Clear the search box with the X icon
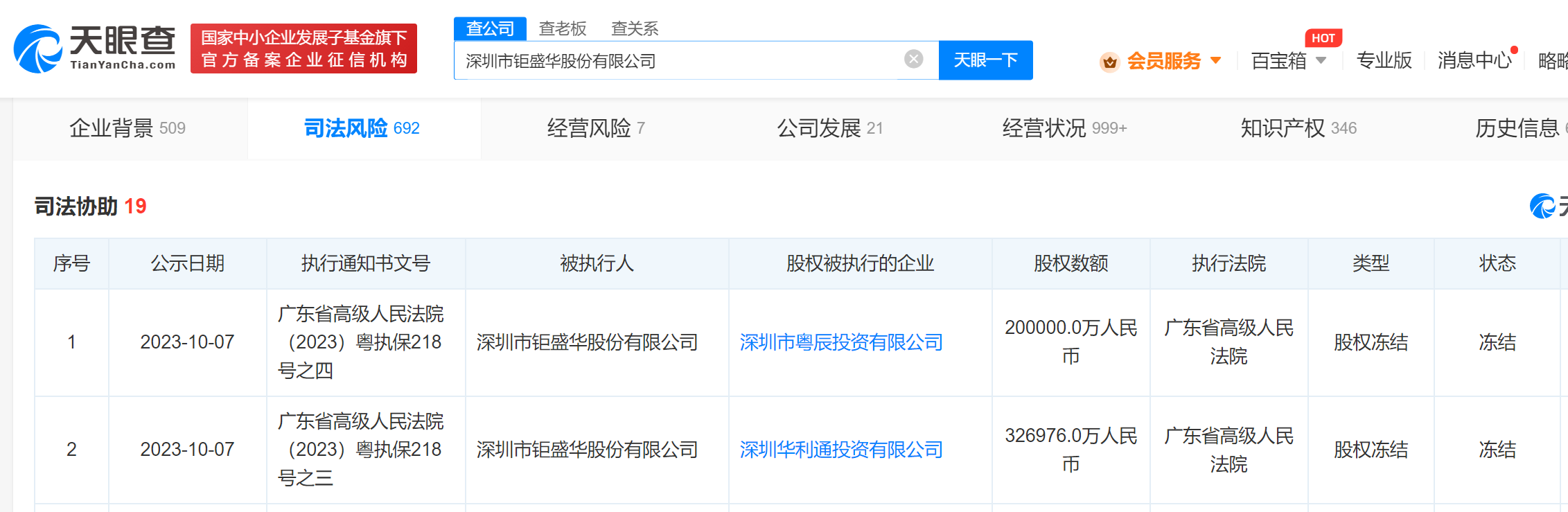Screen dimensions: 1568x512 click(x=914, y=59)
